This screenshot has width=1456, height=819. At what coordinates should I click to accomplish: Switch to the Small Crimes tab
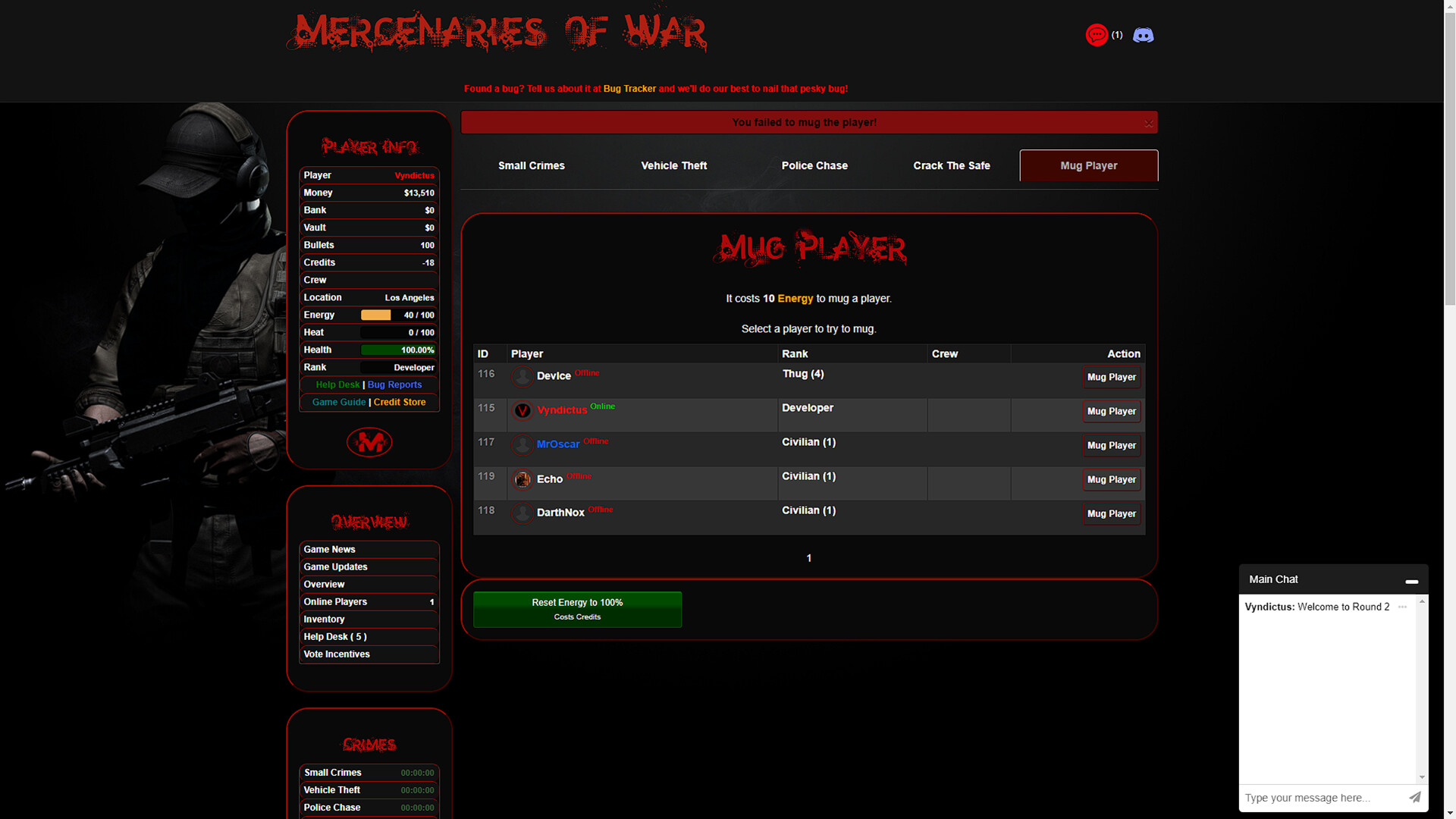pos(531,165)
